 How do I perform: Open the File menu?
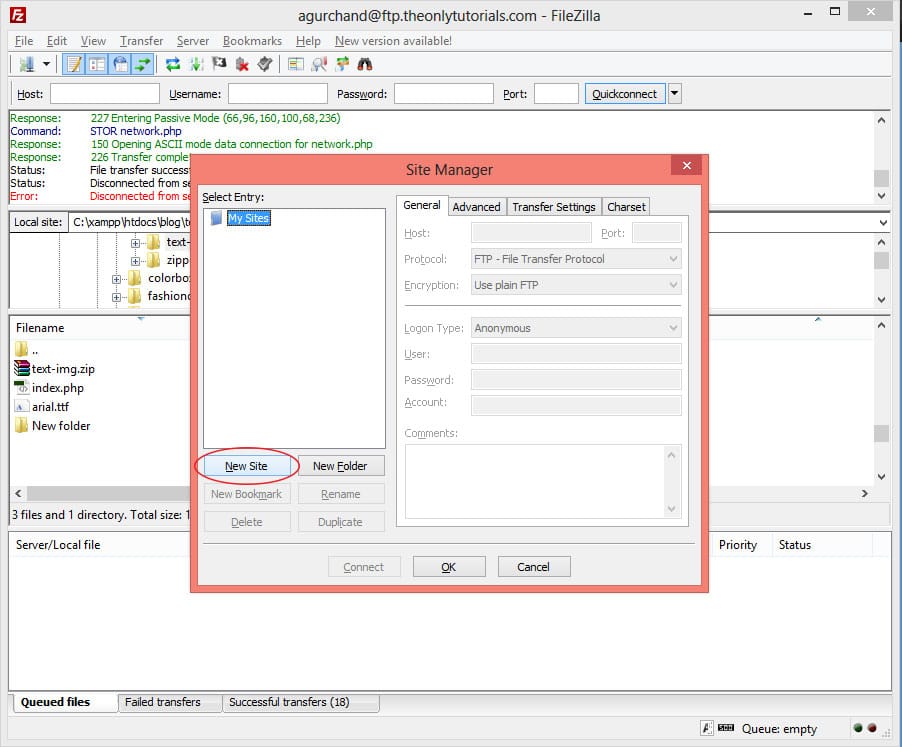pyautogui.click(x=24, y=41)
